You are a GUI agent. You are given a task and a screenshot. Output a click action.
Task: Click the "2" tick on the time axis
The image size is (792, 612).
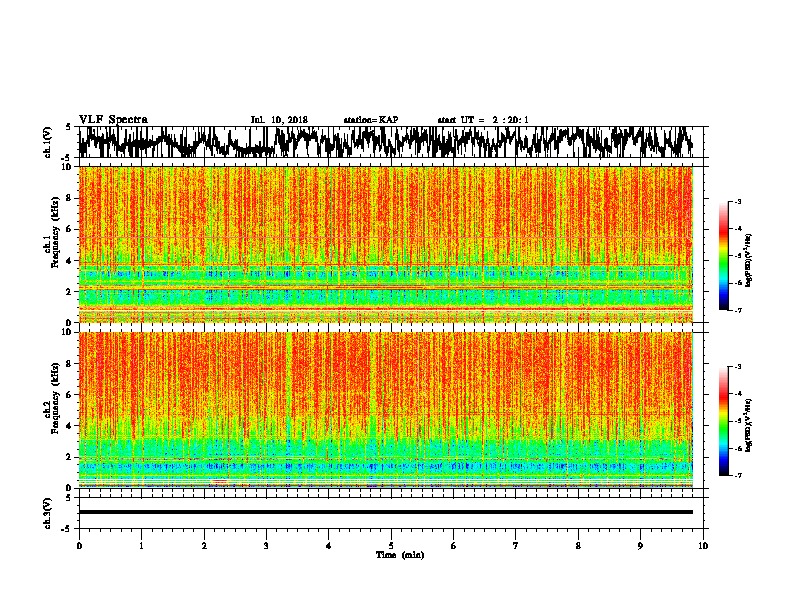tap(204, 546)
